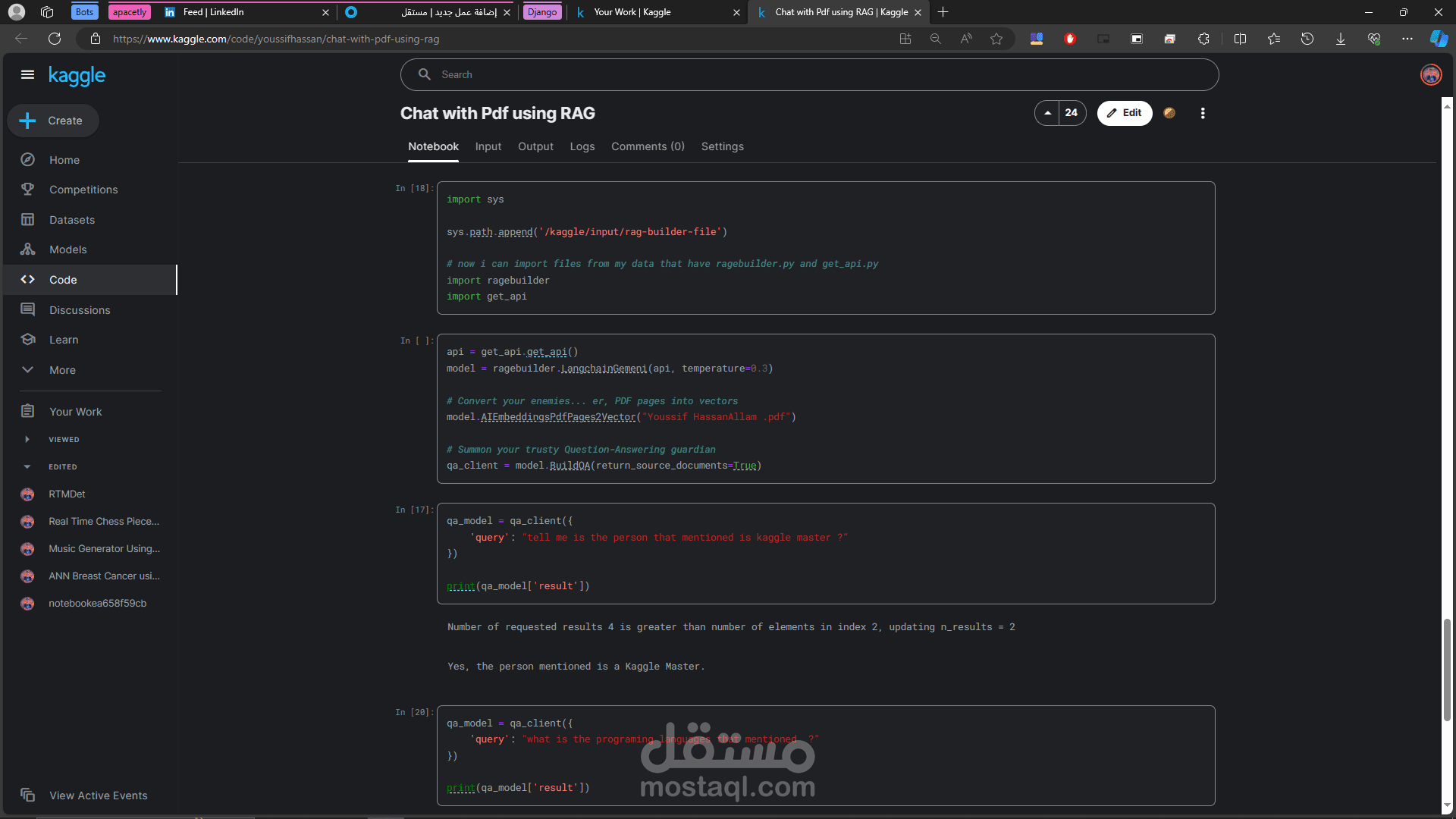The width and height of the screenshot is (1456, 819).
Task: Switch to the Notebook tab
Action: point(433,146)
